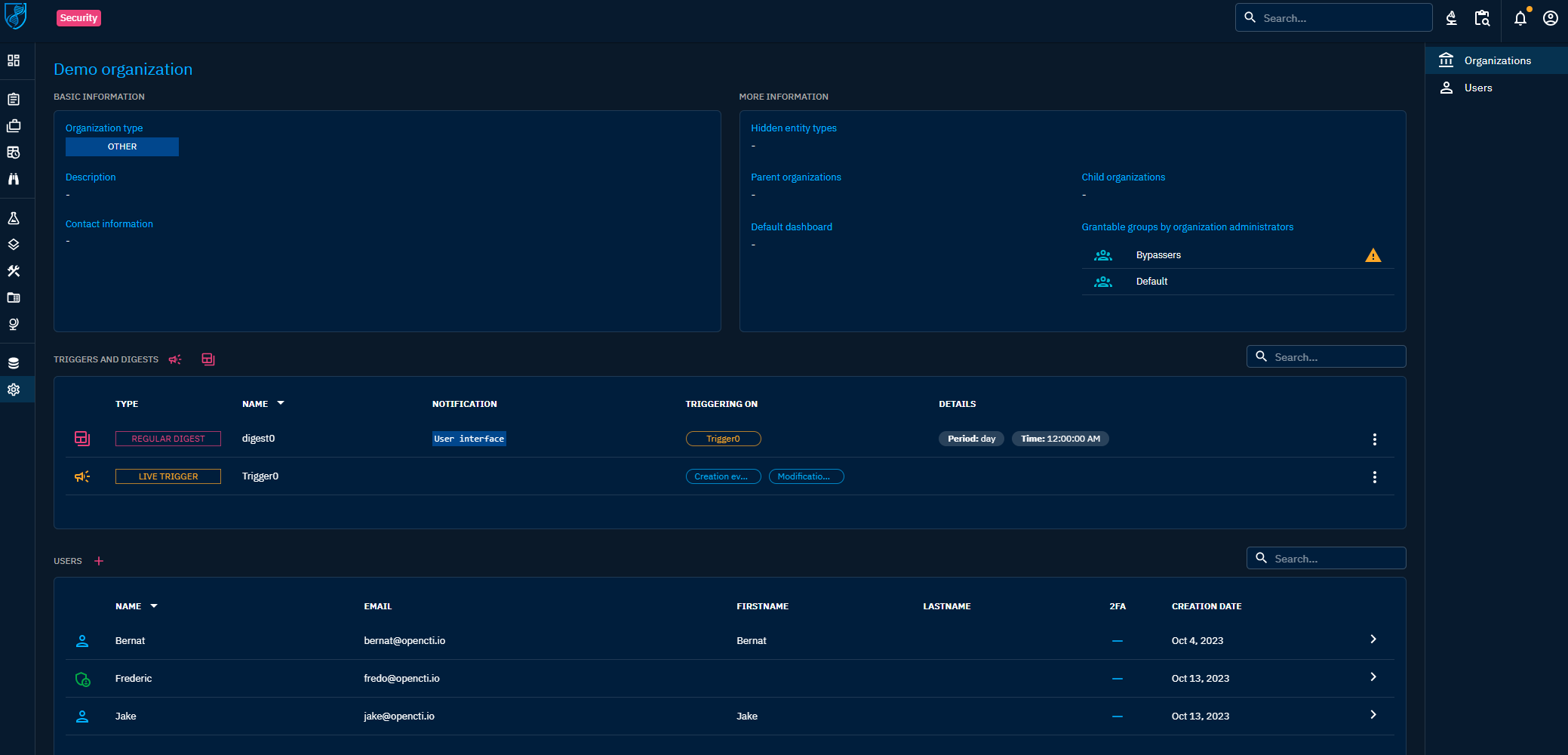Open the binoculars Observations sidebar icon
This screenshot has height=755, width=1568.
(x=14, y=179)
